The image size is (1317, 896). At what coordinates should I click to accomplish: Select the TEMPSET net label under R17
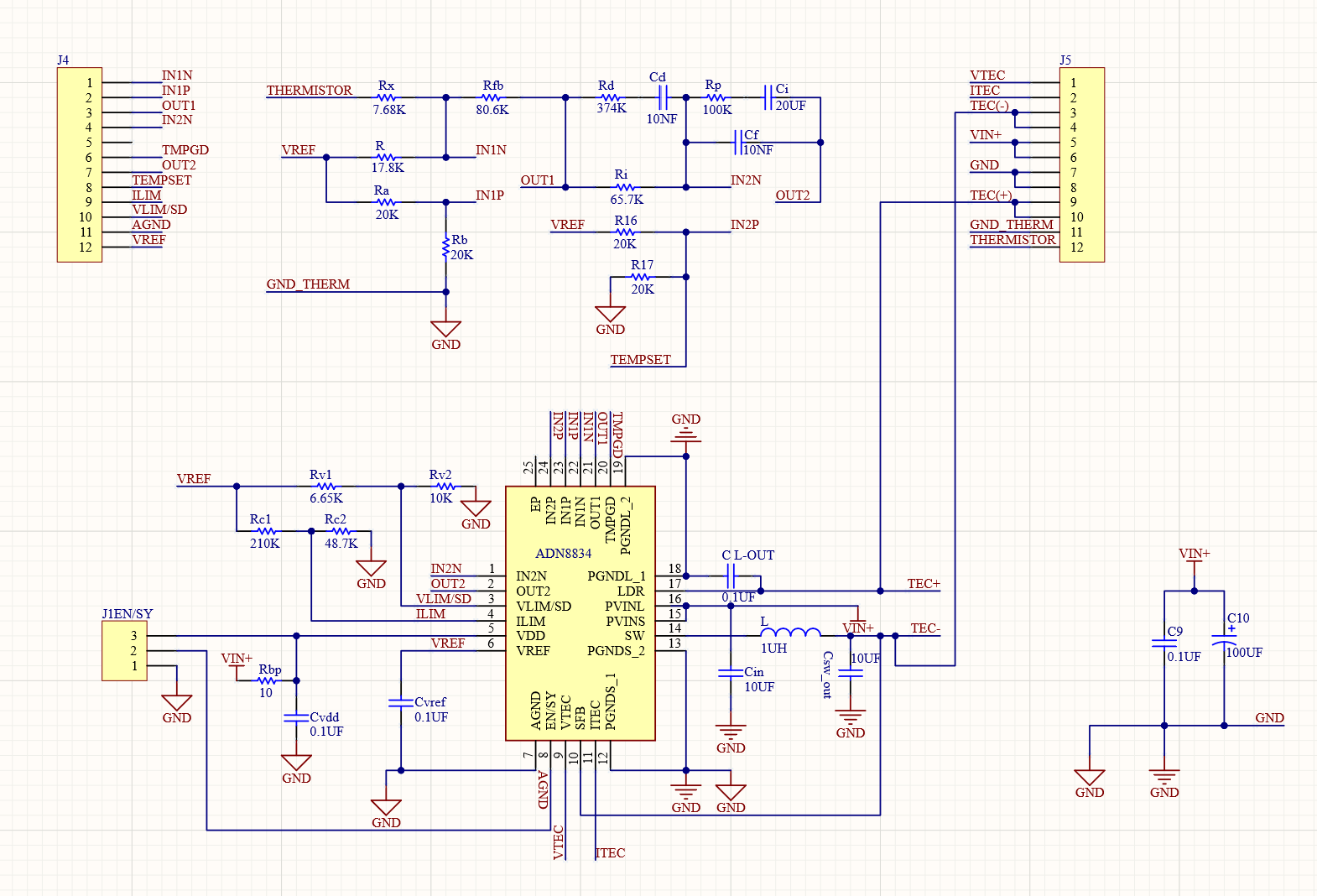[x=640, y=360]
